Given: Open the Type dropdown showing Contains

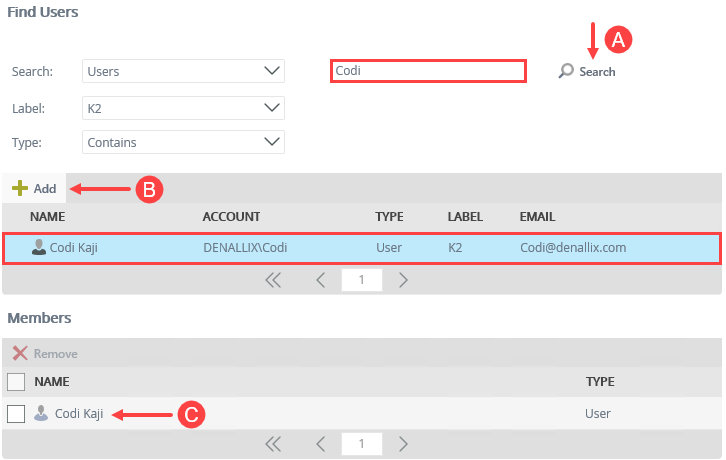Looking at the screenshot, I should (x=183, y=142).
